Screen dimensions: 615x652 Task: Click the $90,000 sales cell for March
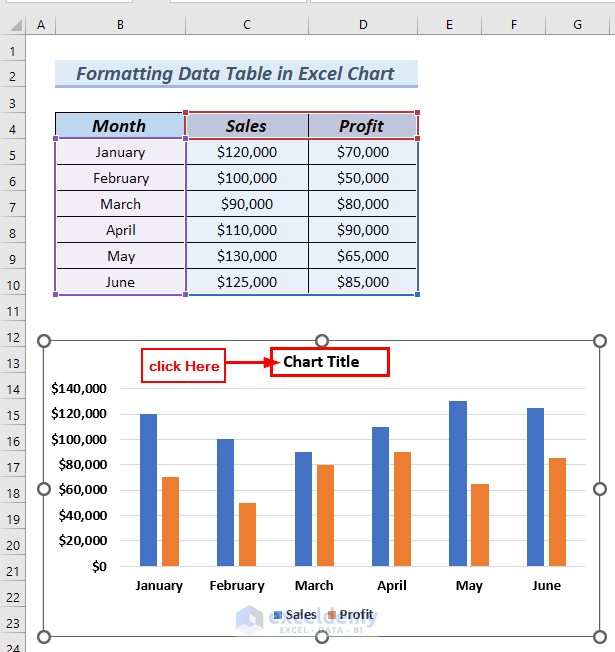click(x=247, y=204)
